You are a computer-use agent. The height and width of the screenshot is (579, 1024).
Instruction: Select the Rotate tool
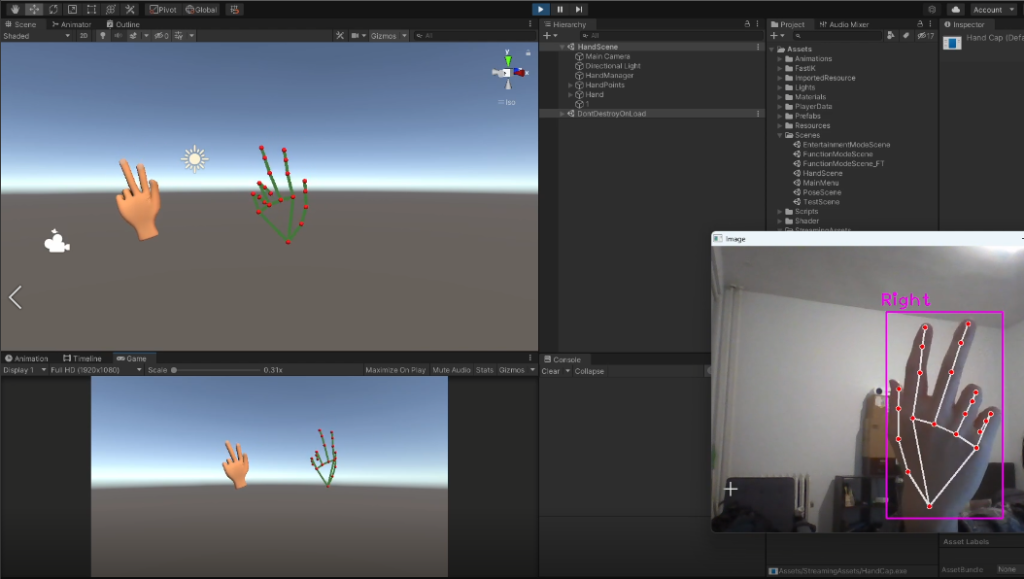[53, 9]
